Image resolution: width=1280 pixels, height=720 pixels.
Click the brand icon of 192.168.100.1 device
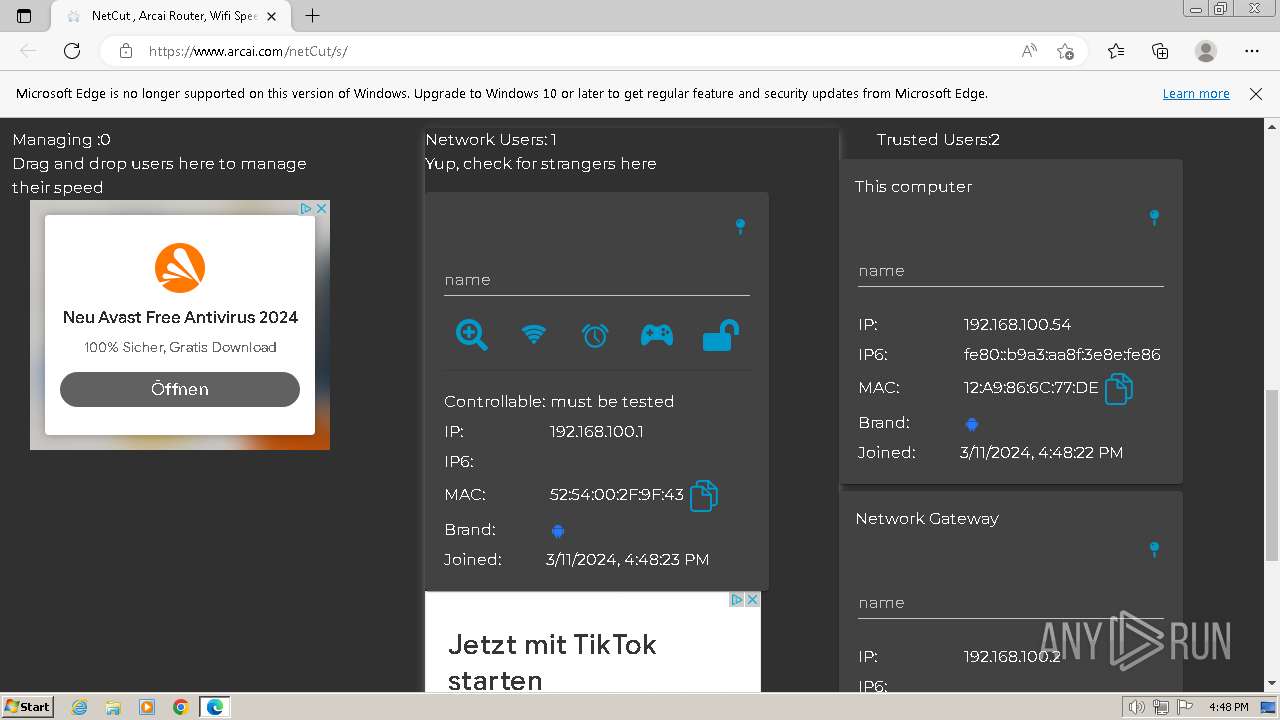coord(558,531)
